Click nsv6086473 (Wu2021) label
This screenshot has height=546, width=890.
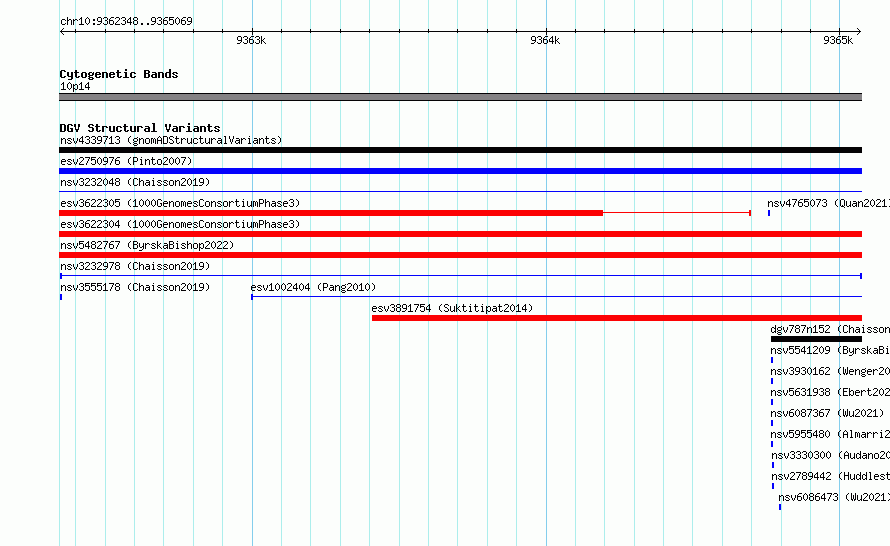834,497
